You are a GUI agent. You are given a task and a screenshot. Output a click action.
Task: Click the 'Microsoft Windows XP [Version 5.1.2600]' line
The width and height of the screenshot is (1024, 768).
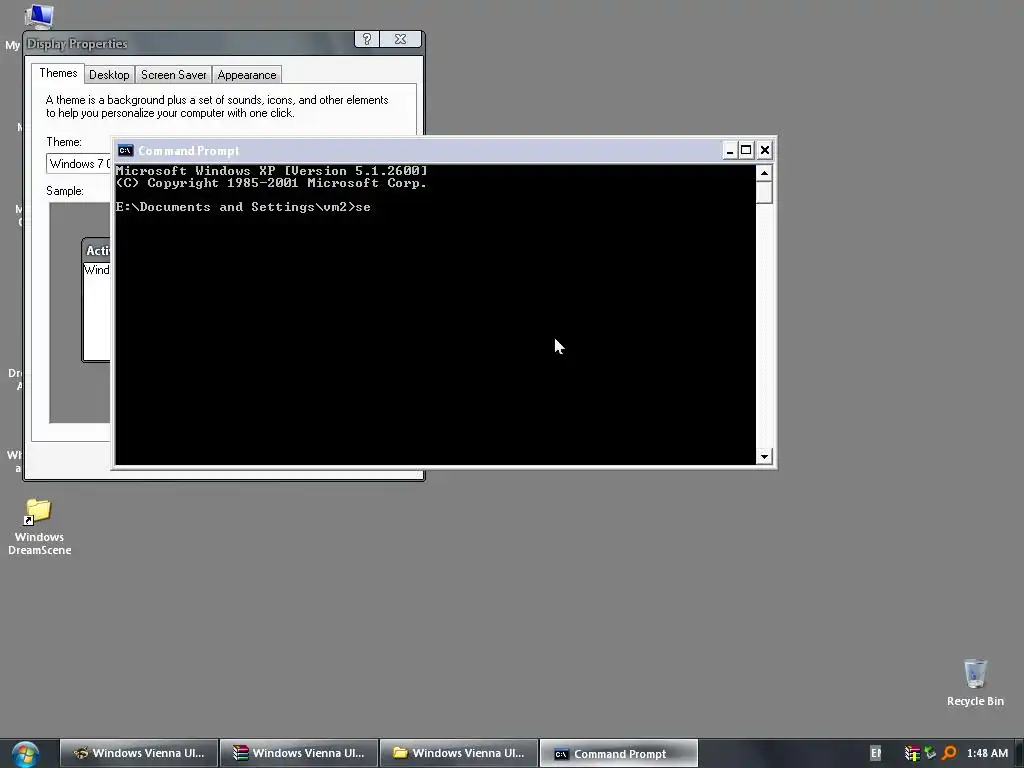tap(272, 171)
